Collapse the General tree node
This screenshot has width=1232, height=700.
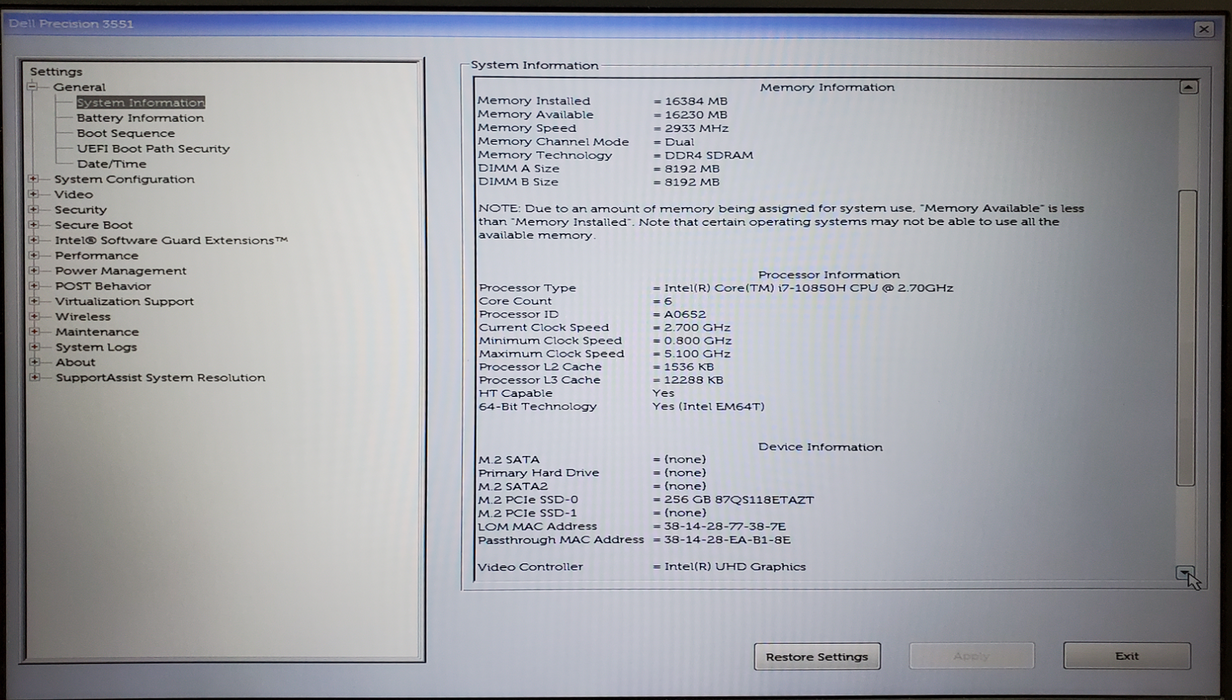pos(33,87)
